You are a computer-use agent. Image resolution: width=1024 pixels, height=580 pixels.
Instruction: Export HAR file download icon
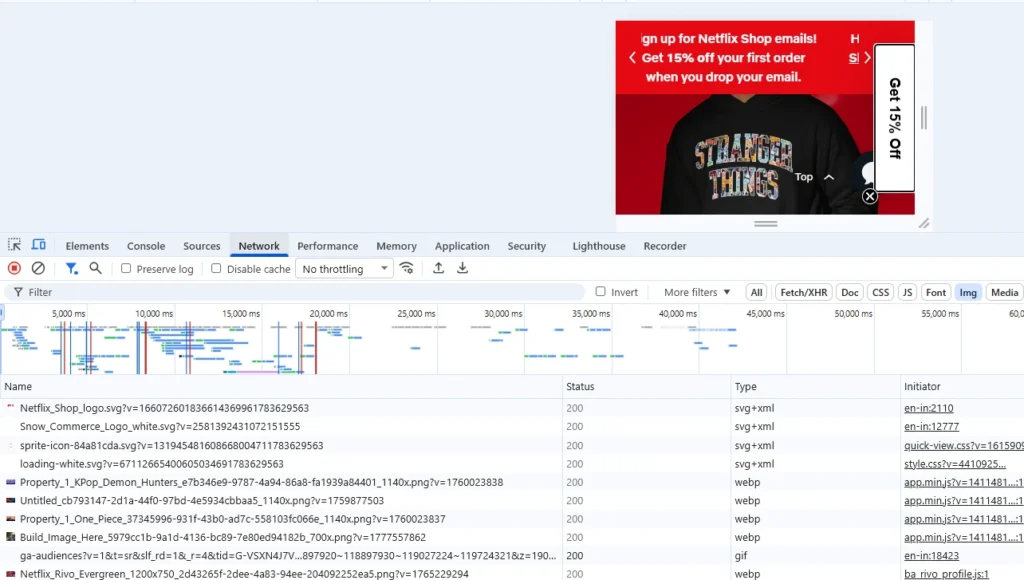(462, 268)
